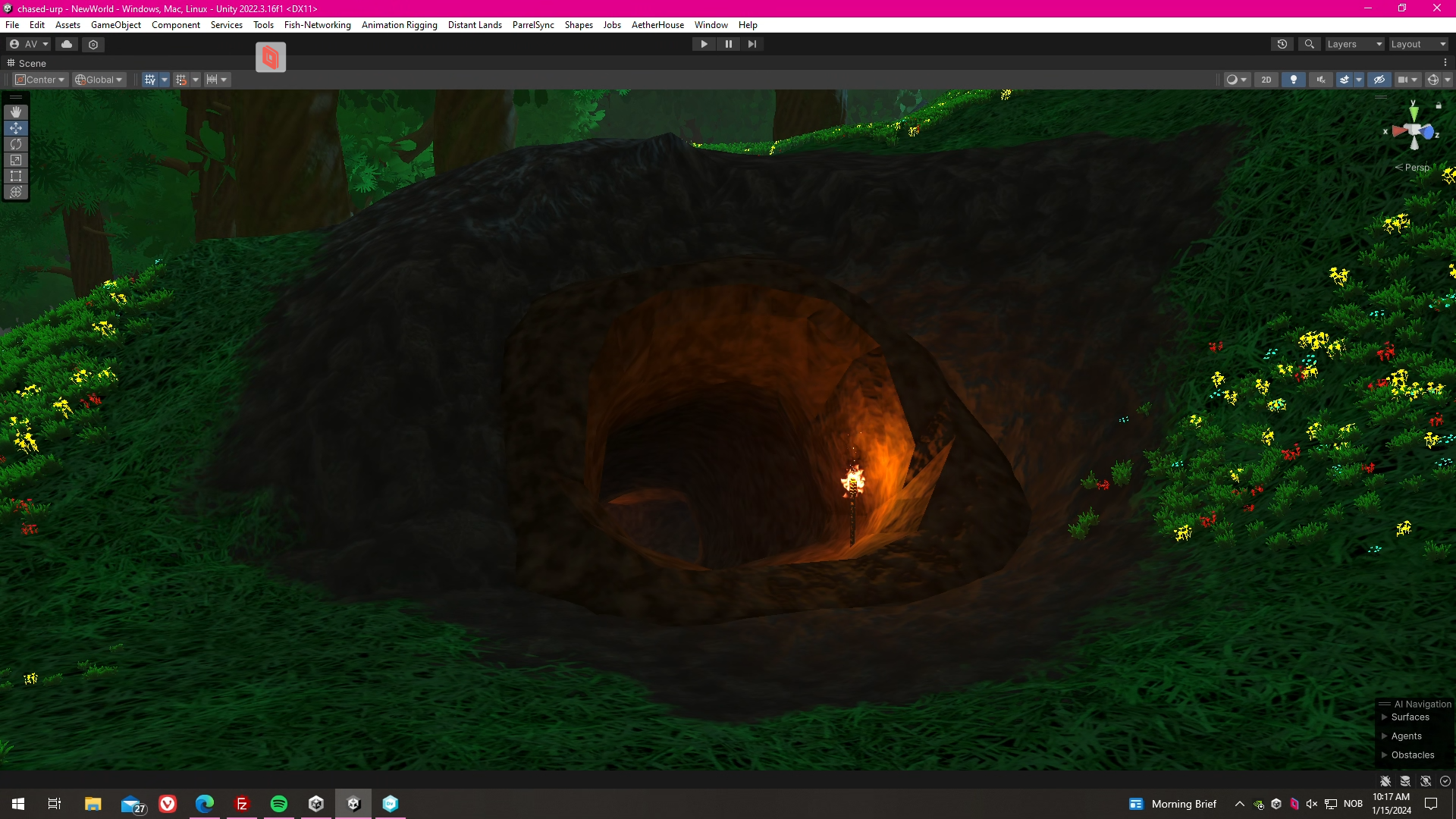
Task: Open the Fish-Networking menu
Action: (317, 25)
